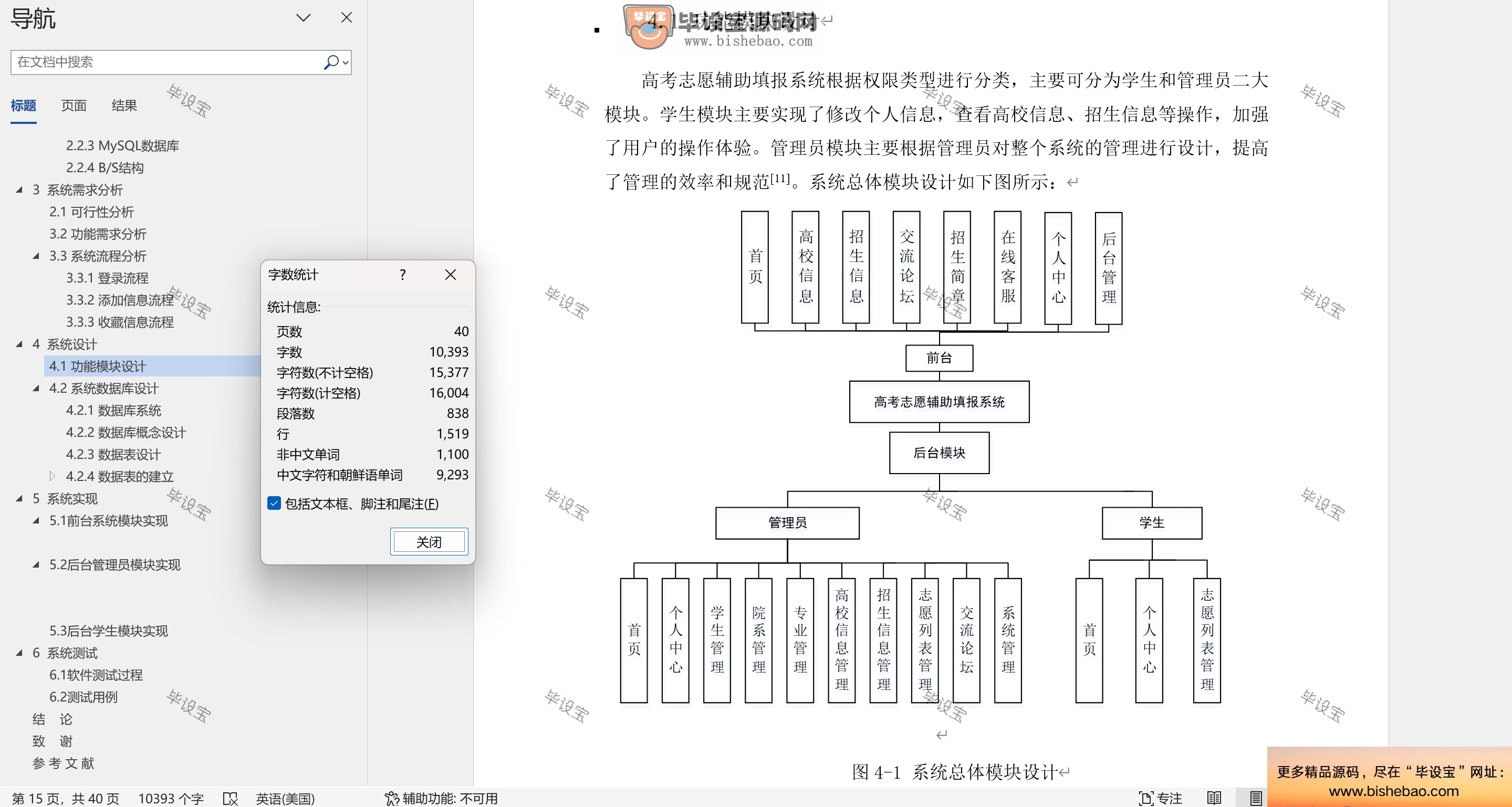Go to heading 结 论
Screen dimensions: 1512x807
point(52,719)
